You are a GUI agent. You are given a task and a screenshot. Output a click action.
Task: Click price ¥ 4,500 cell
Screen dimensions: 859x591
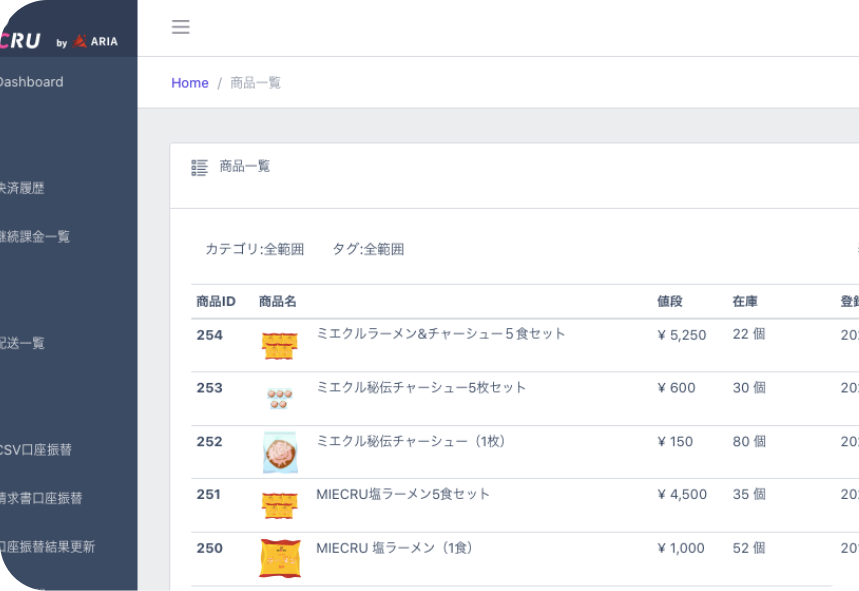(x=682, y=494)
